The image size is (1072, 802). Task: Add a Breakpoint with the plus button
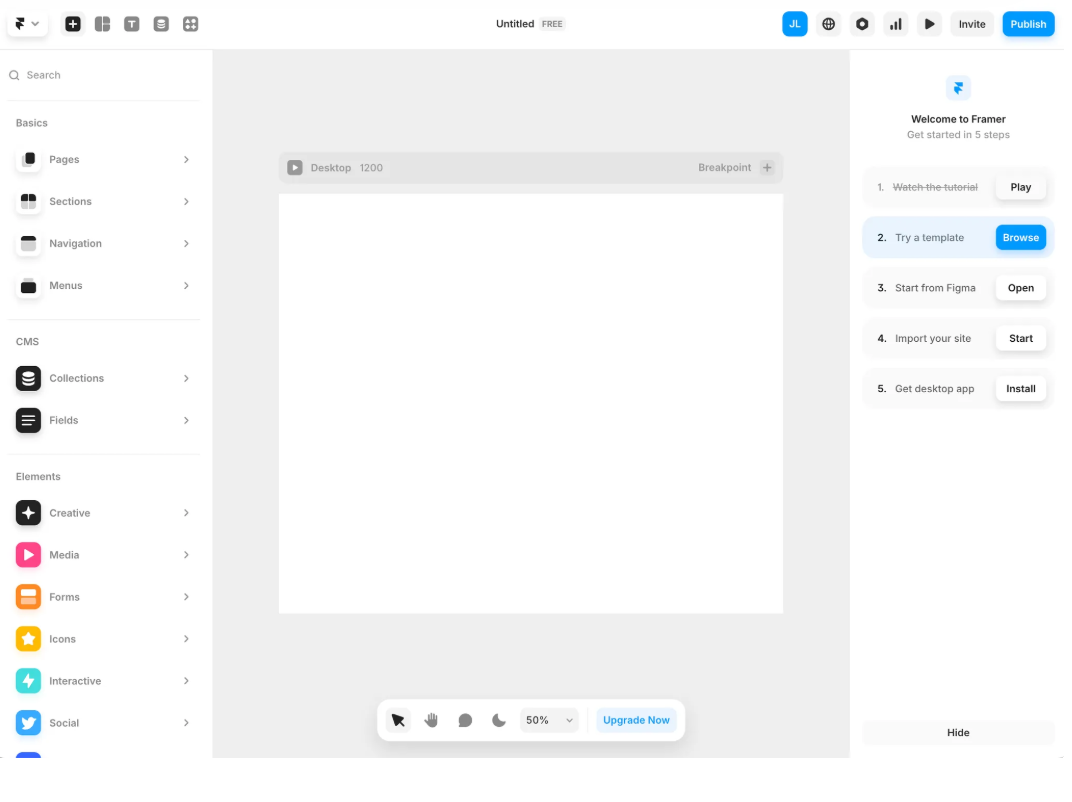tap(767, 168)
